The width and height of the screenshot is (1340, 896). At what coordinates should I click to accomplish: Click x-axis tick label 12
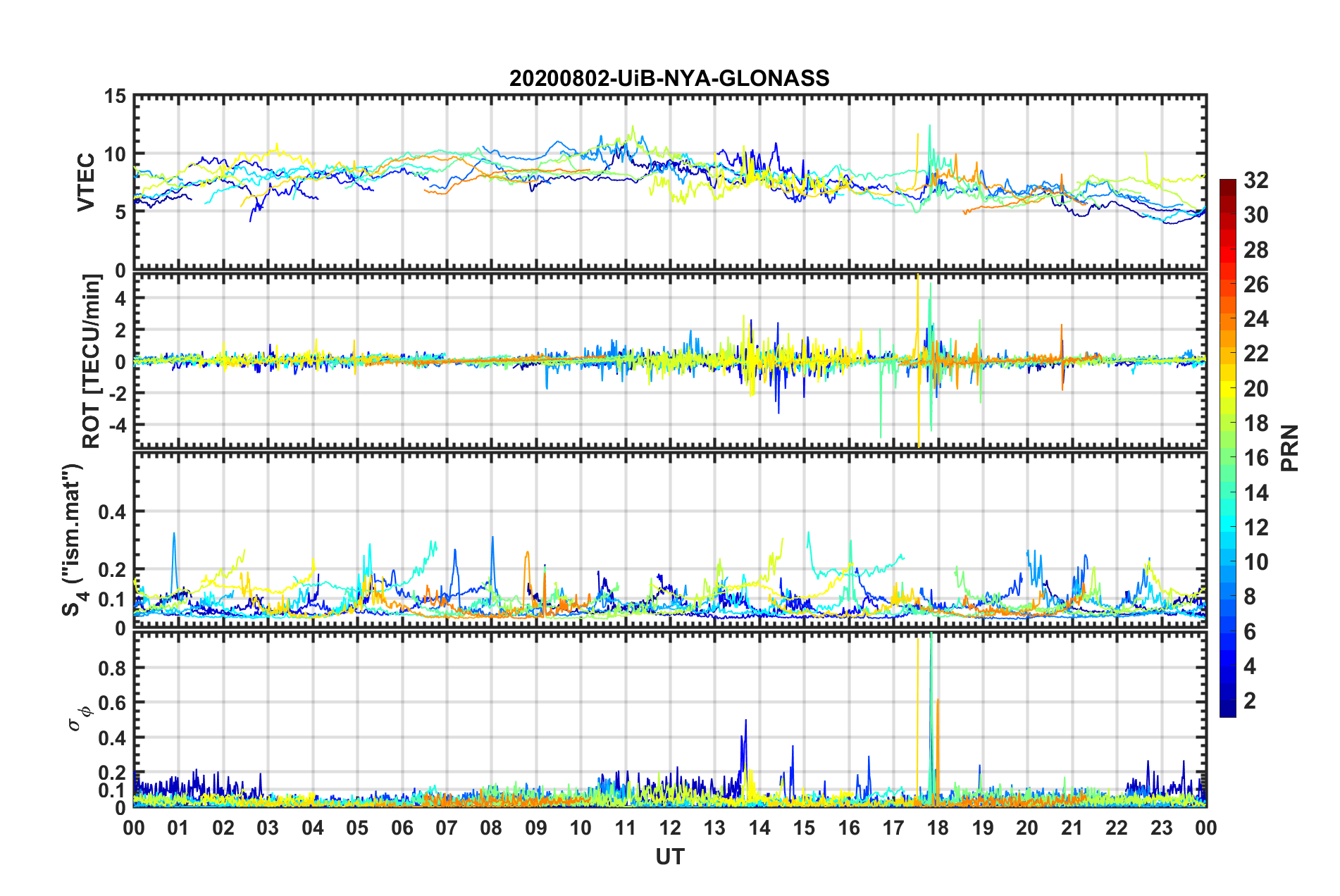(x=670, y=828)
